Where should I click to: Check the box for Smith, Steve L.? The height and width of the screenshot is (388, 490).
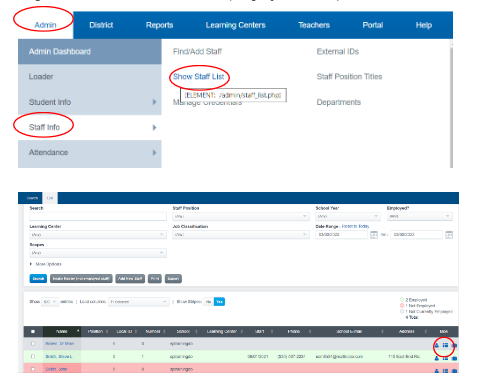33,356
